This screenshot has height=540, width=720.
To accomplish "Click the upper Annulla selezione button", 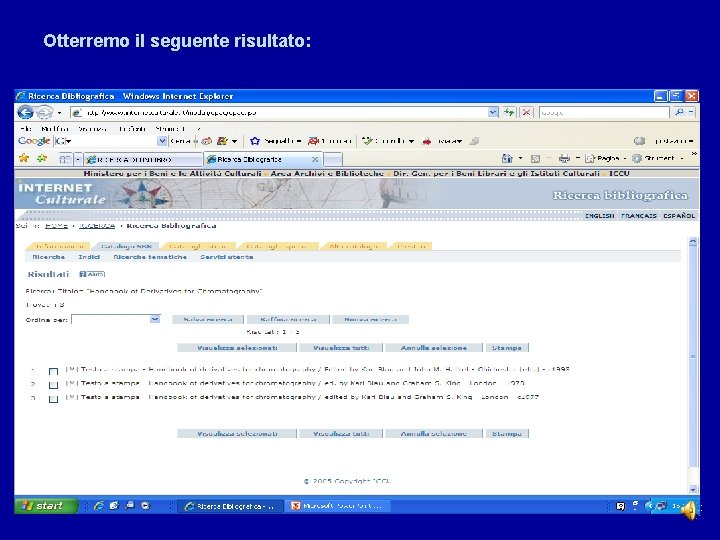I will pyautogui.click(x=433, y=348).
